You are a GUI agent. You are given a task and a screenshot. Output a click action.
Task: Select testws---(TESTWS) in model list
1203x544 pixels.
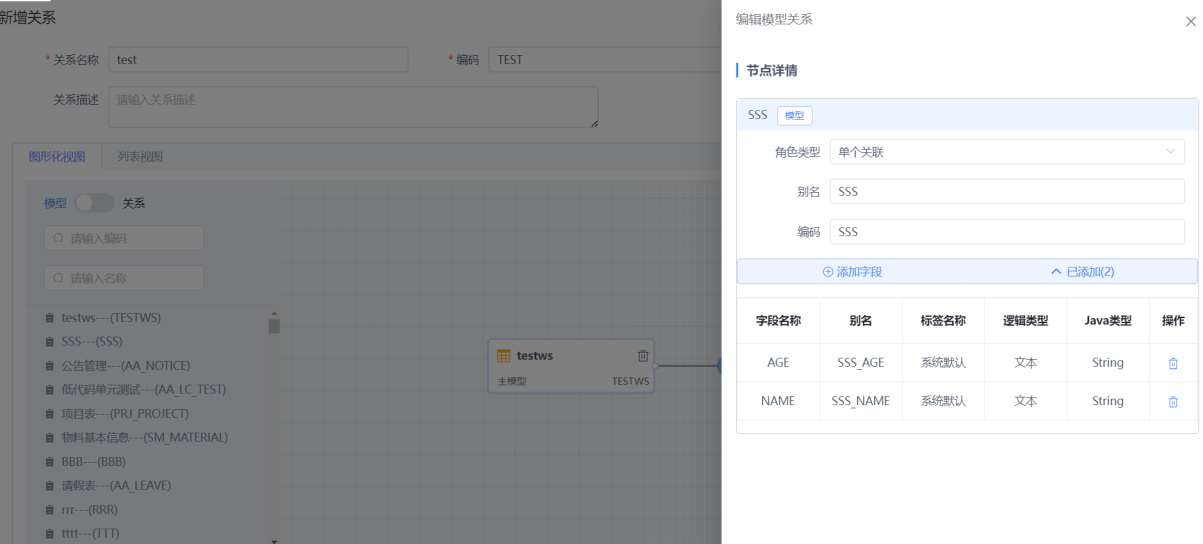point(111,318)
